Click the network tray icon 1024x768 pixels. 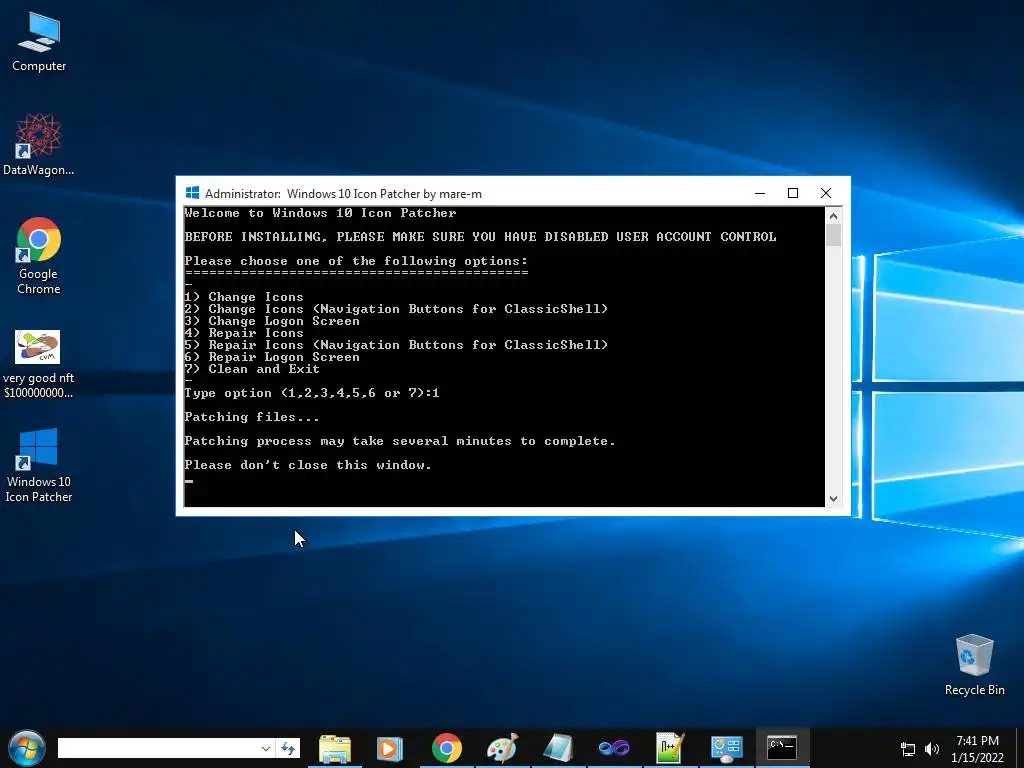click(x=907, y=749)
